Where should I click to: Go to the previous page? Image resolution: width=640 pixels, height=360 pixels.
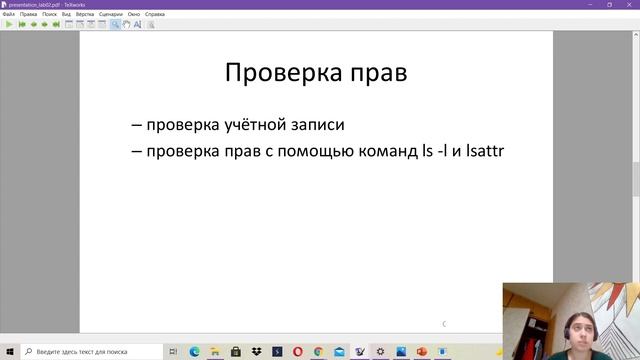pos(33,24)
